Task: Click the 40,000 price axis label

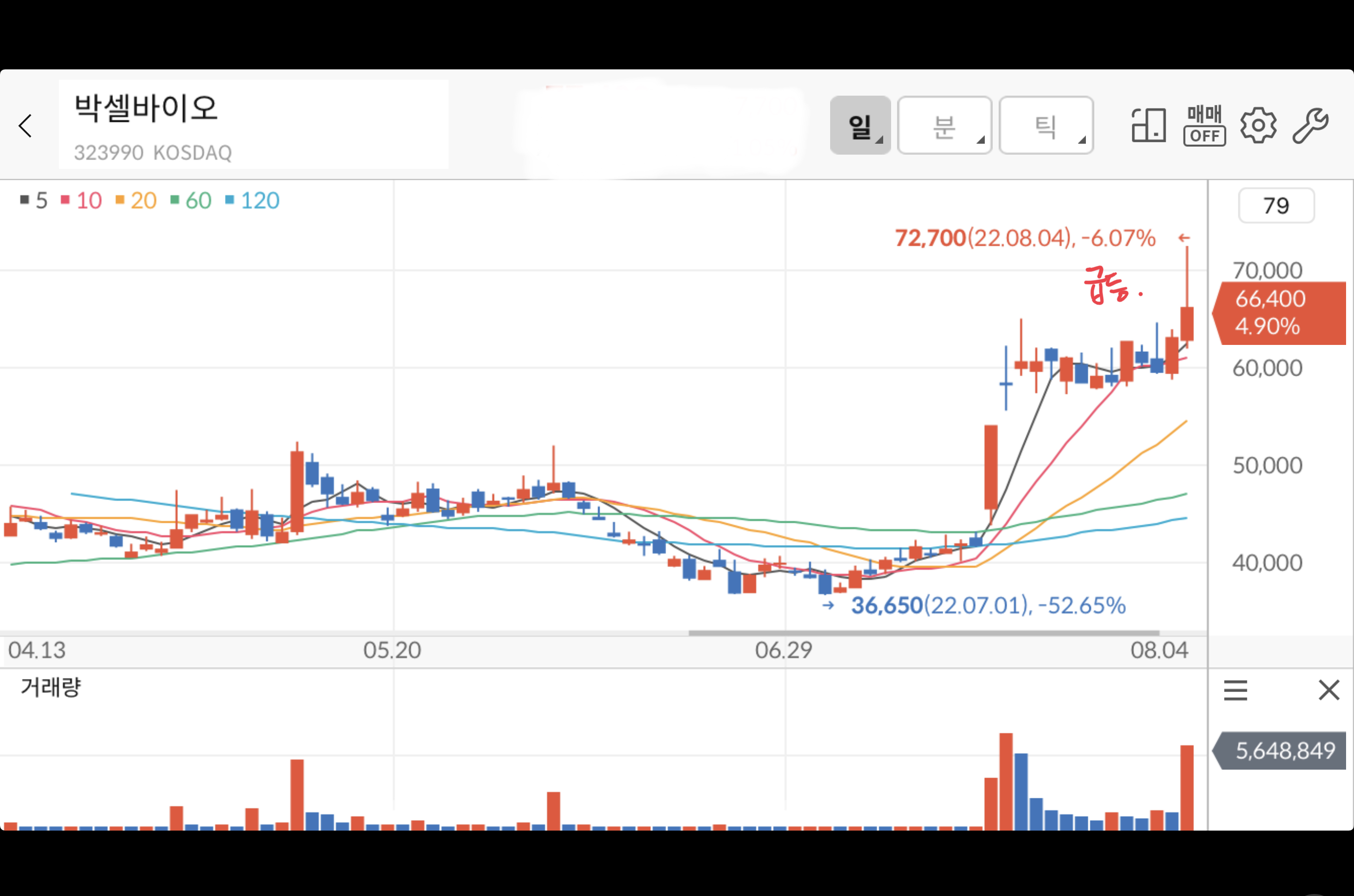Action: pyautogui.click(x=1267, y=563)
